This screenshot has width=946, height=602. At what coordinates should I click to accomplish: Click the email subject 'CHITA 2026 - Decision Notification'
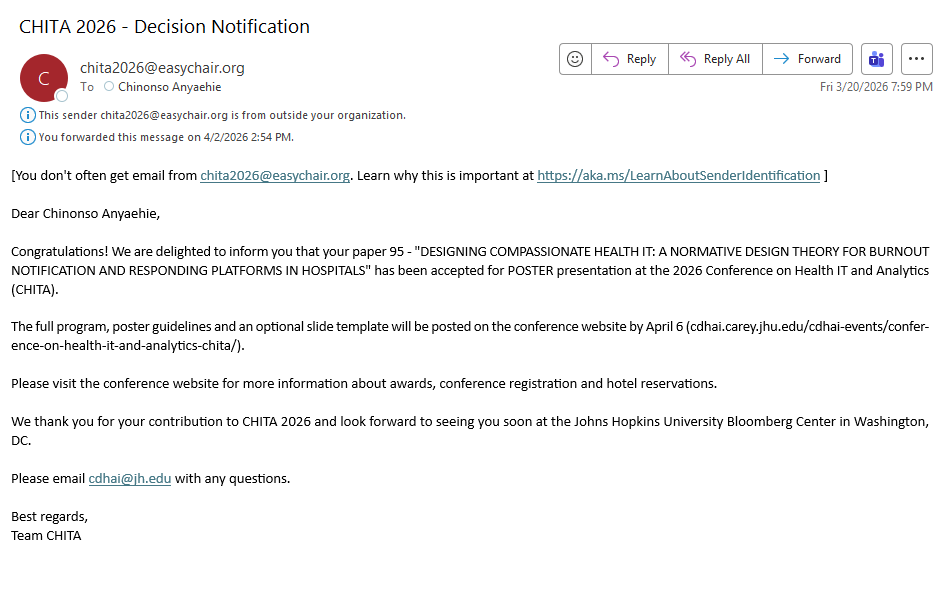coord(165,27)
